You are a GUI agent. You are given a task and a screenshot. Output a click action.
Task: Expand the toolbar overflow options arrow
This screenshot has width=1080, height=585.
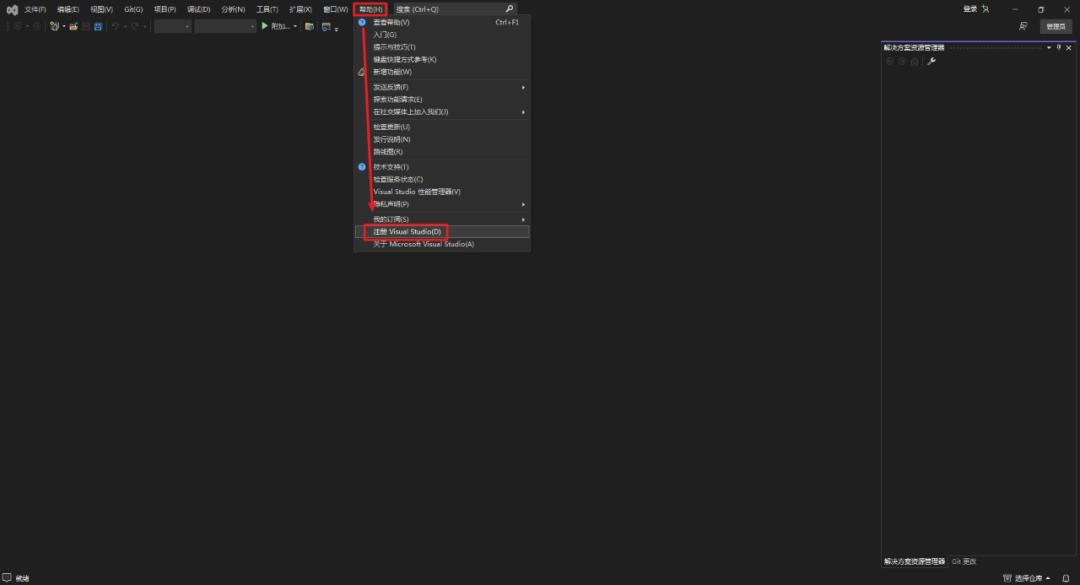point(336,29)
